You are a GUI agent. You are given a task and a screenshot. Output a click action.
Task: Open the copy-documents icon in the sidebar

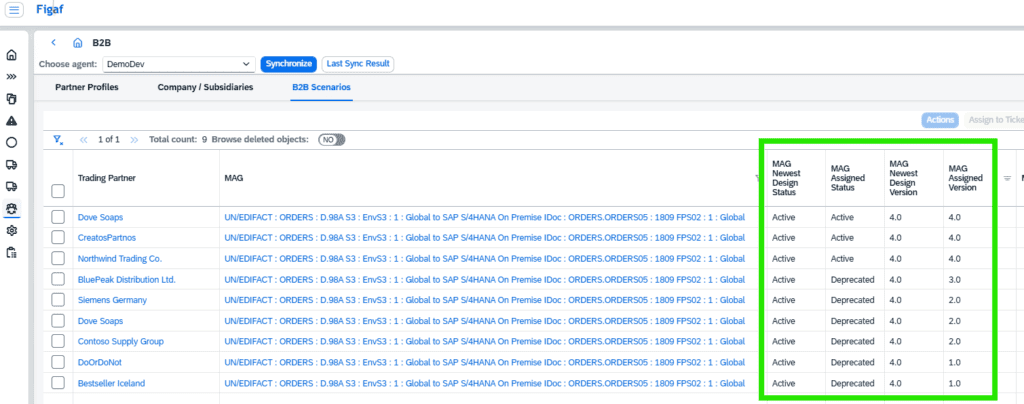11,99
